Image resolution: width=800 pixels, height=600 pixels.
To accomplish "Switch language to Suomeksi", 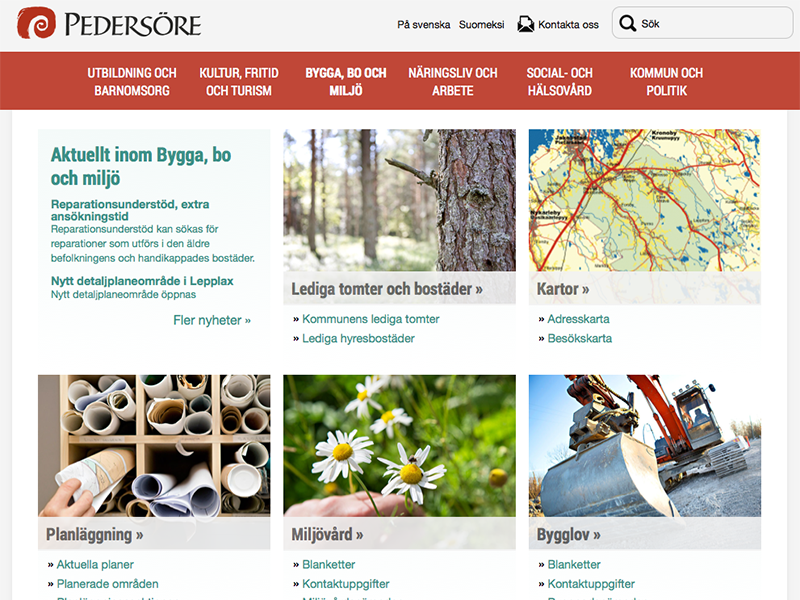I will [x=481, y=25].
